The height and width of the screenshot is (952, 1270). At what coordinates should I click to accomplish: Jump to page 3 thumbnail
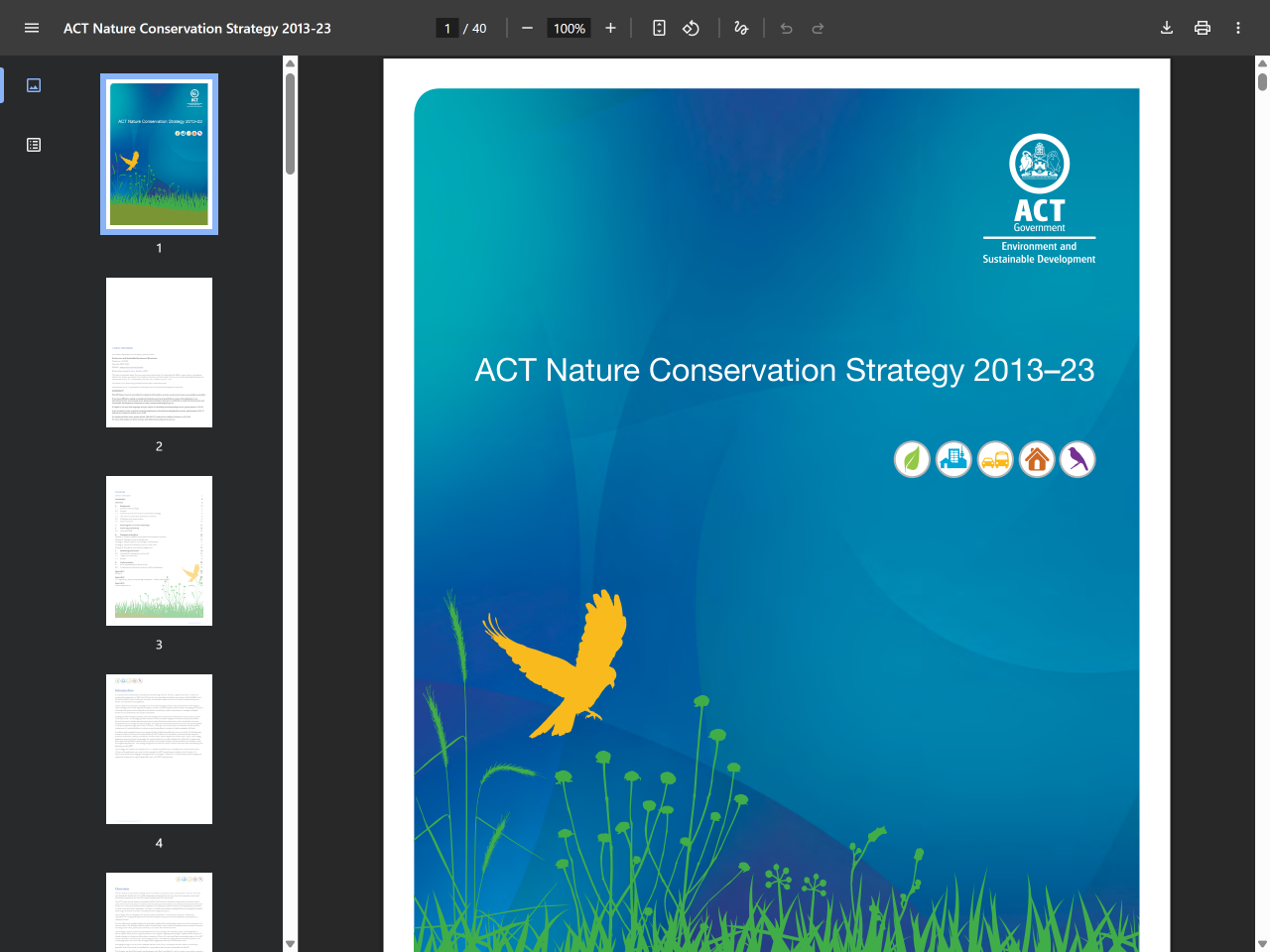tap(159, 550)
